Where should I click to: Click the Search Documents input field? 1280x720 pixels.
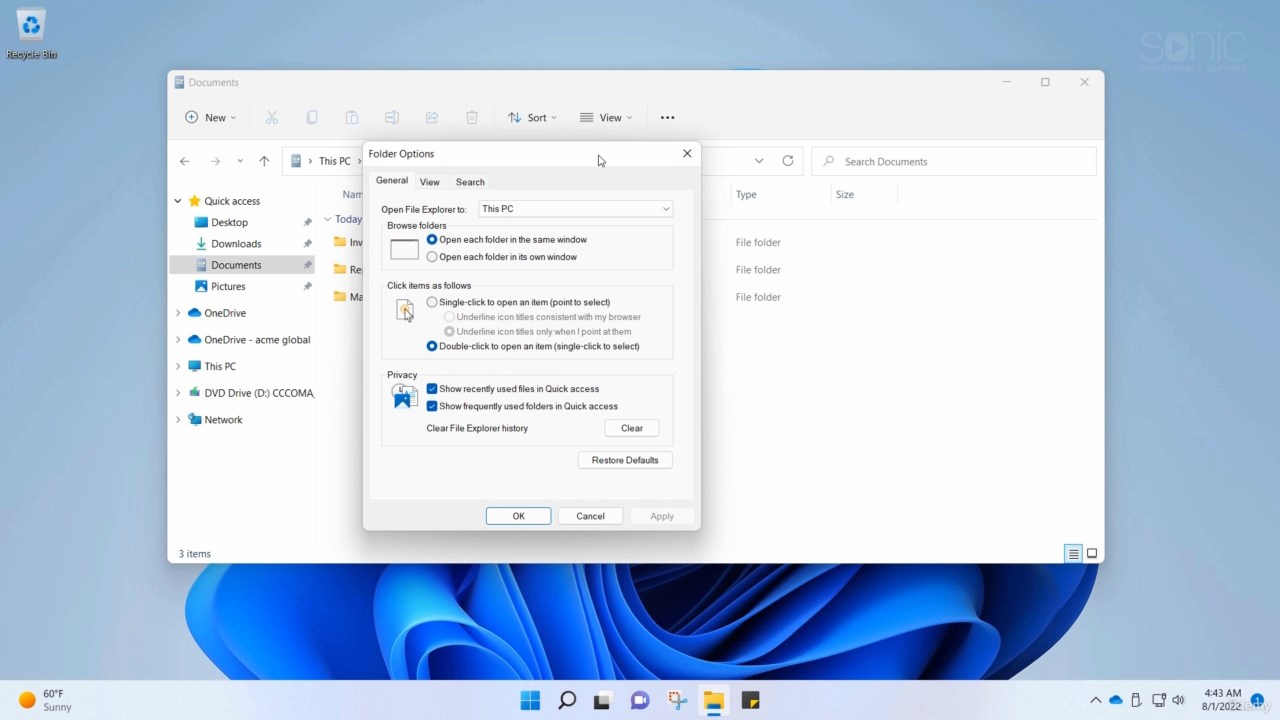click(x=960, y=161)
